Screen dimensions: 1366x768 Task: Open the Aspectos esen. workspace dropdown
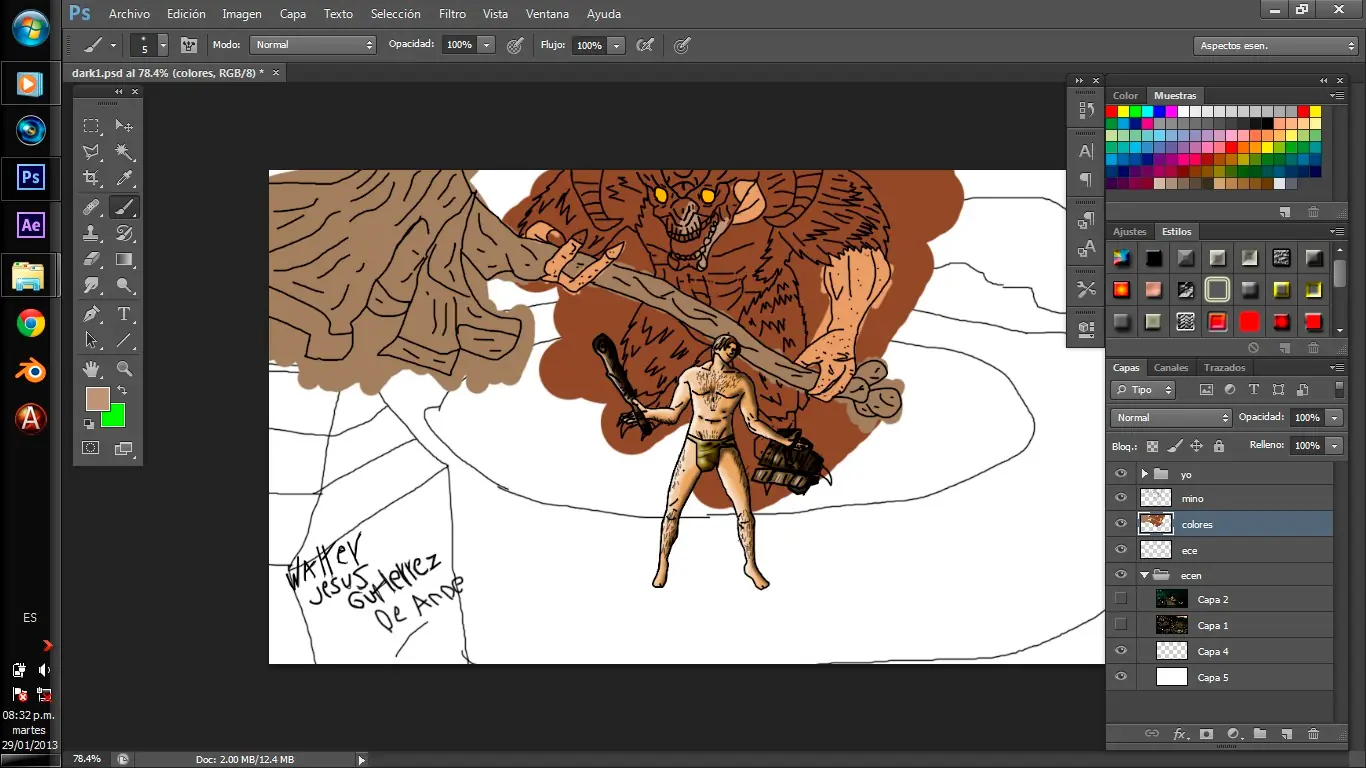1275,46
